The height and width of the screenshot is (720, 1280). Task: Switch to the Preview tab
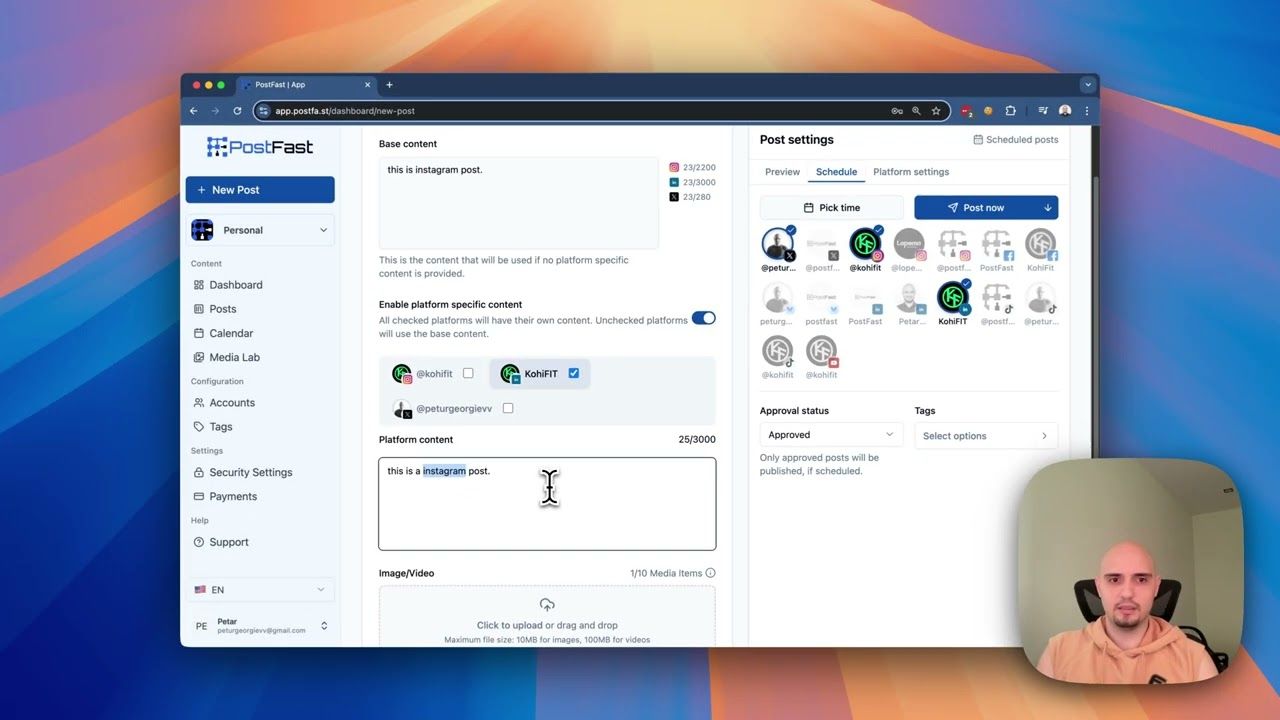point(781,171)
